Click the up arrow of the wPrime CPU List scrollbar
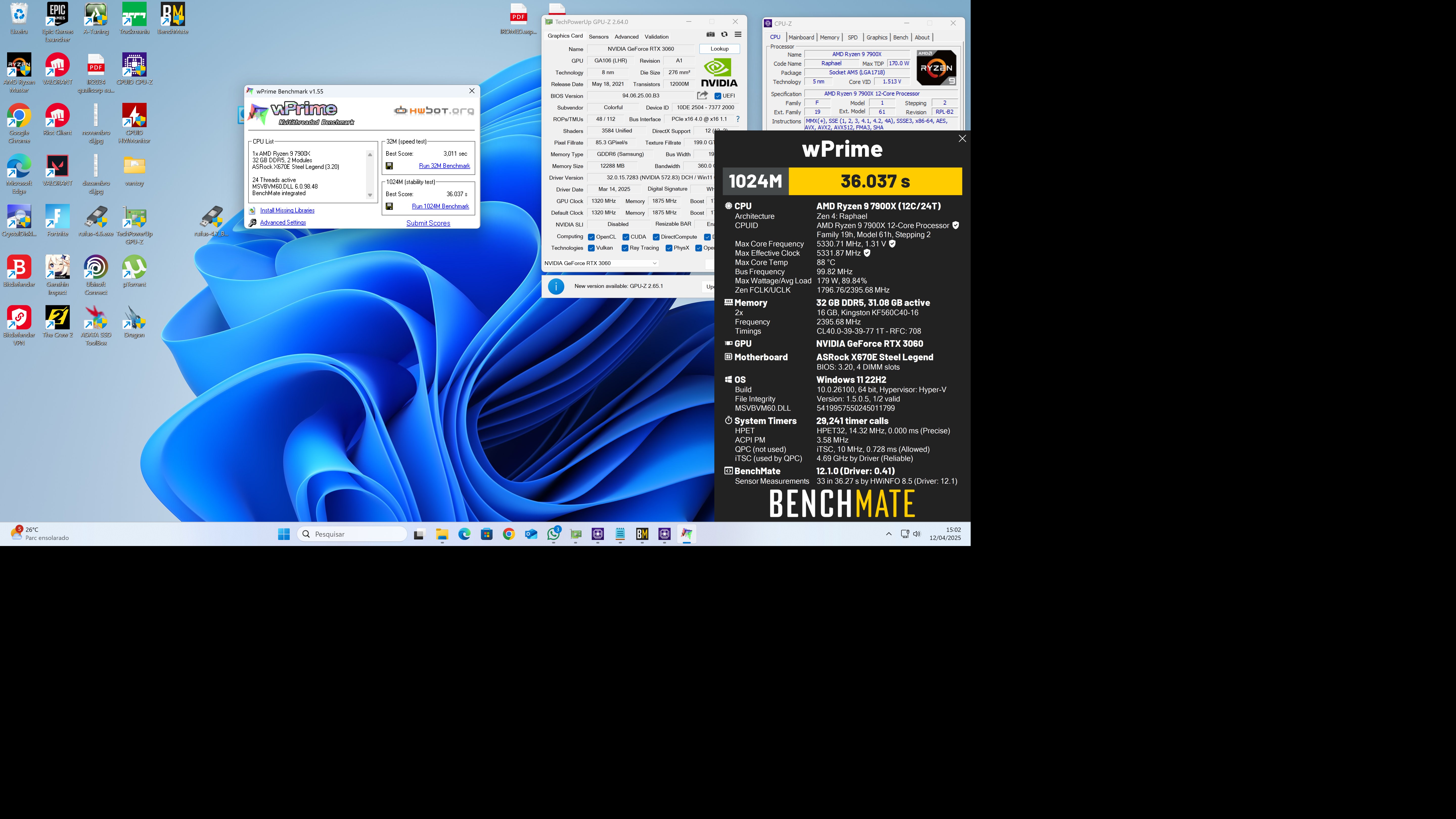Image resolution: width=1456 pixels, height=819 pixels. [370, 154]
